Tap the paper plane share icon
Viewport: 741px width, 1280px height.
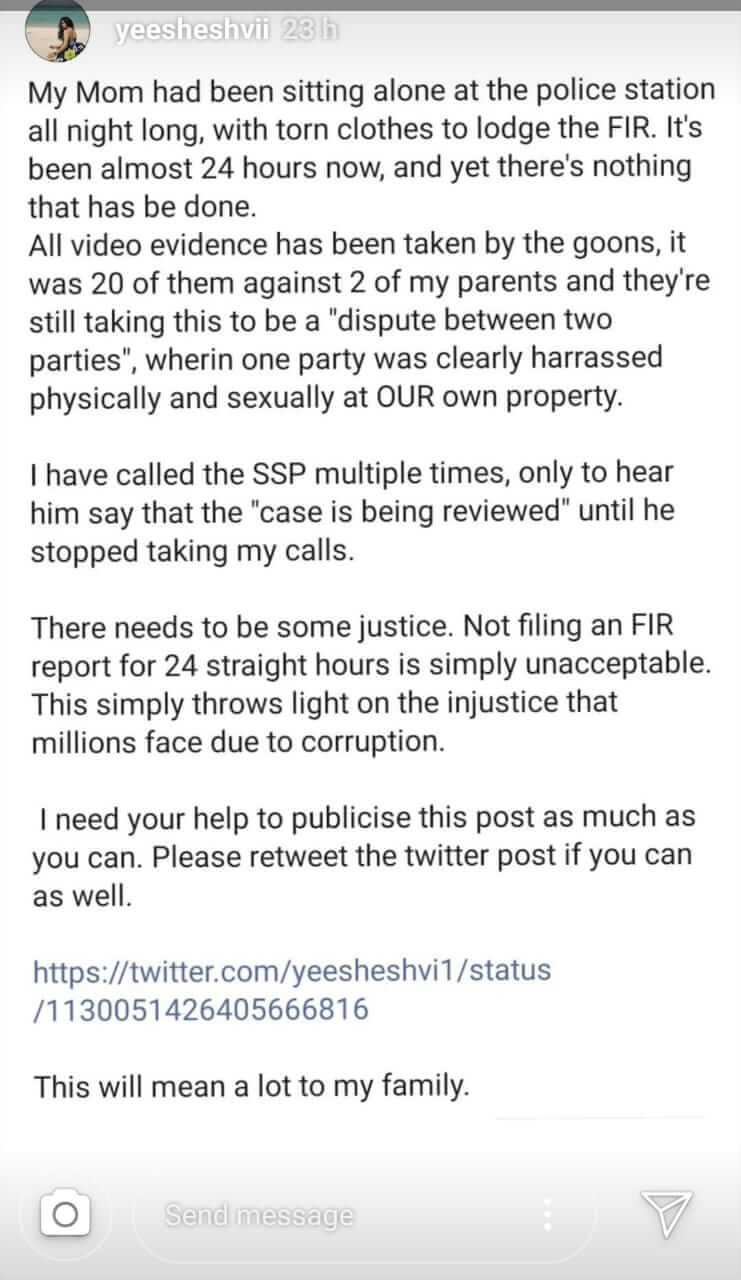668,1214
